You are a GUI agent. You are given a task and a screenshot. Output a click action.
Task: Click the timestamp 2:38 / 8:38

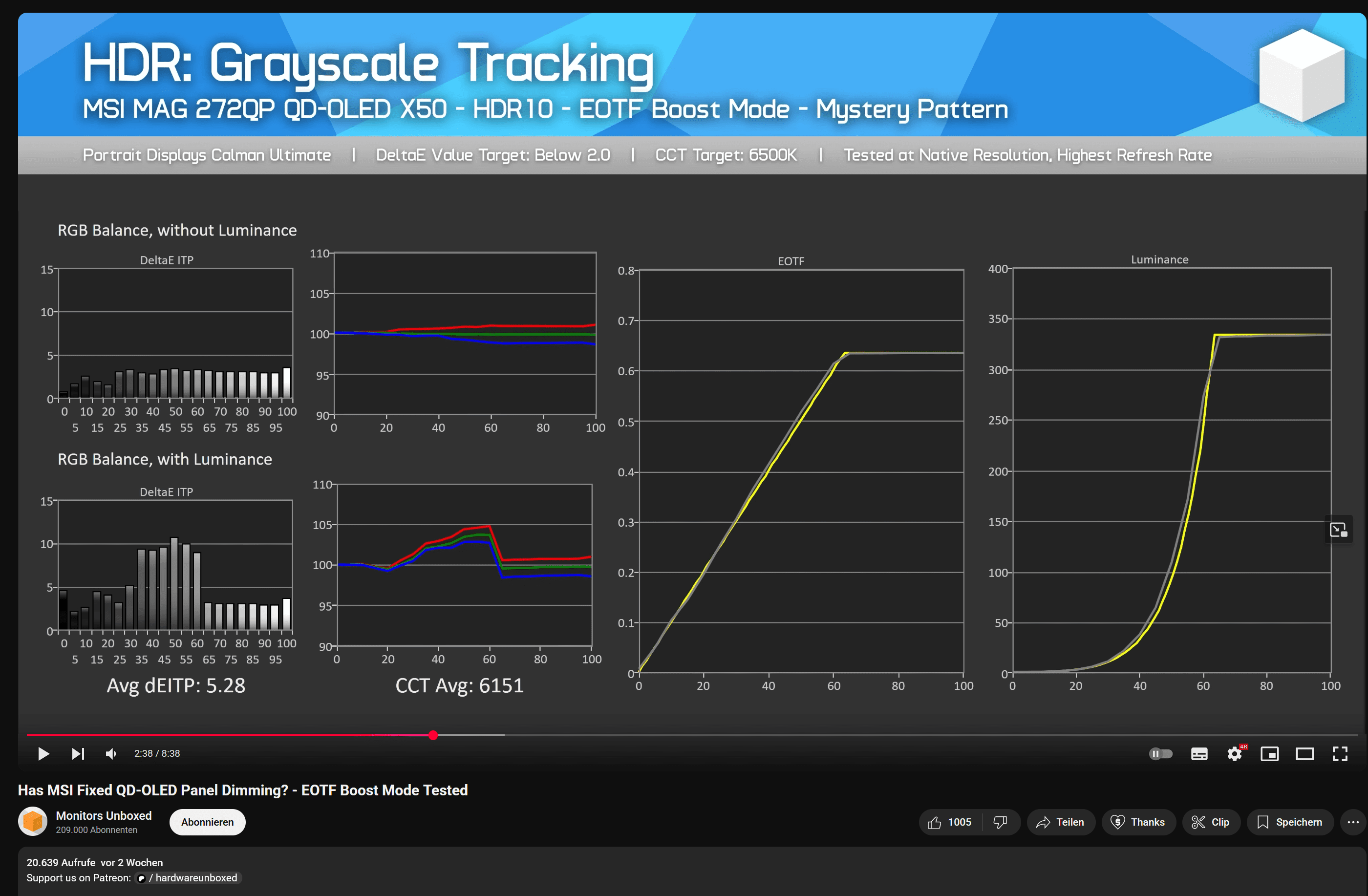pyautogui.click(x=157, y=753)
